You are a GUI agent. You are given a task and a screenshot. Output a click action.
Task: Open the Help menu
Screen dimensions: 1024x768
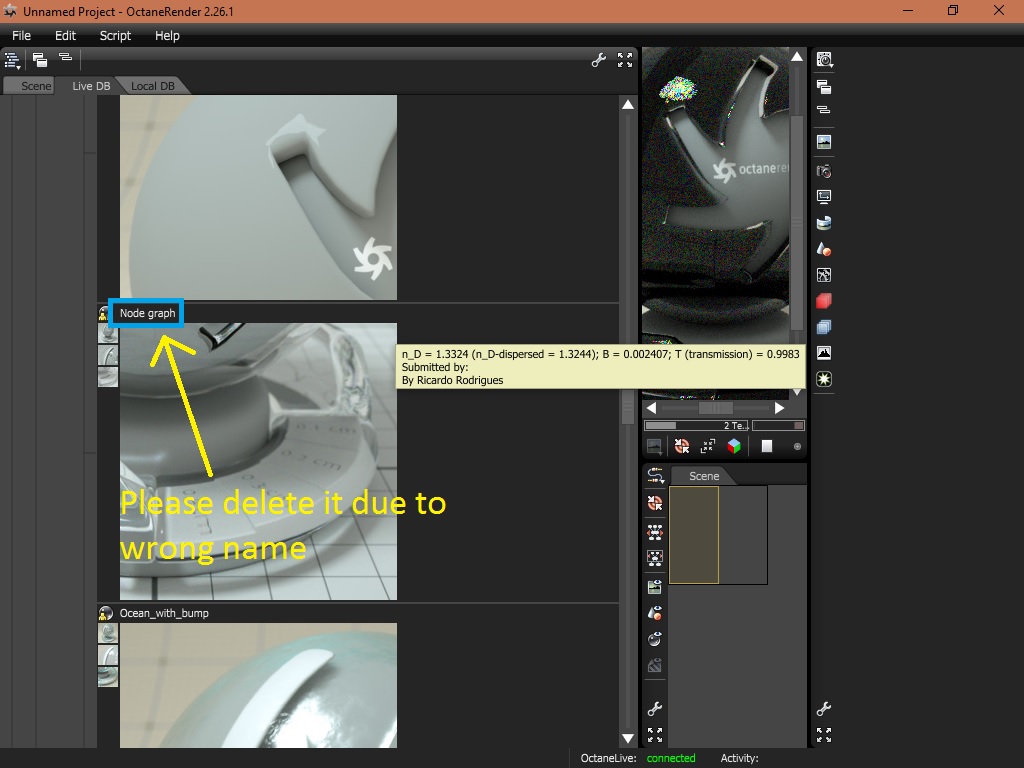click(167, 36)
